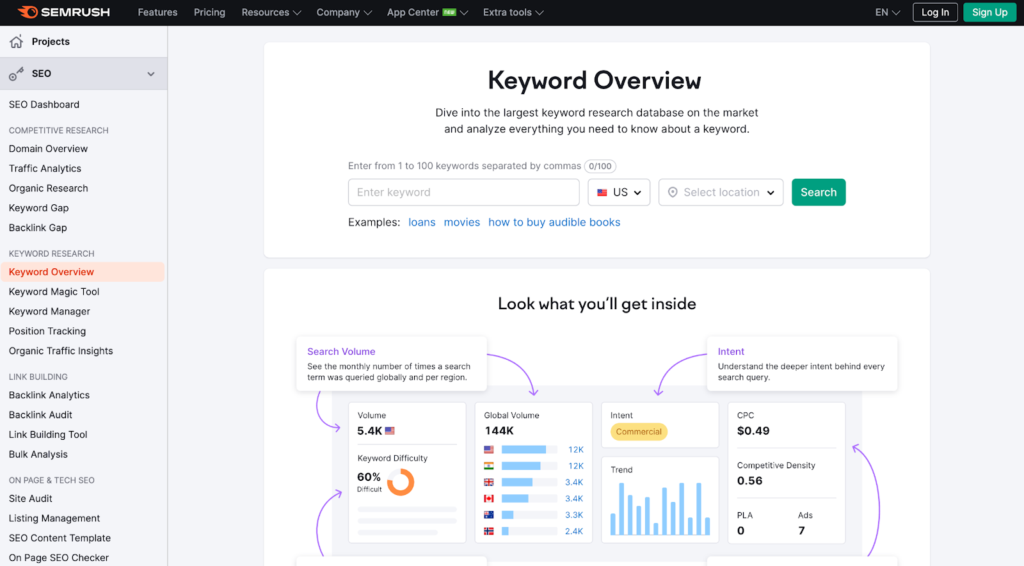
Task: Click the 0/100 keyword counter badge
Action: pos(600,166)
